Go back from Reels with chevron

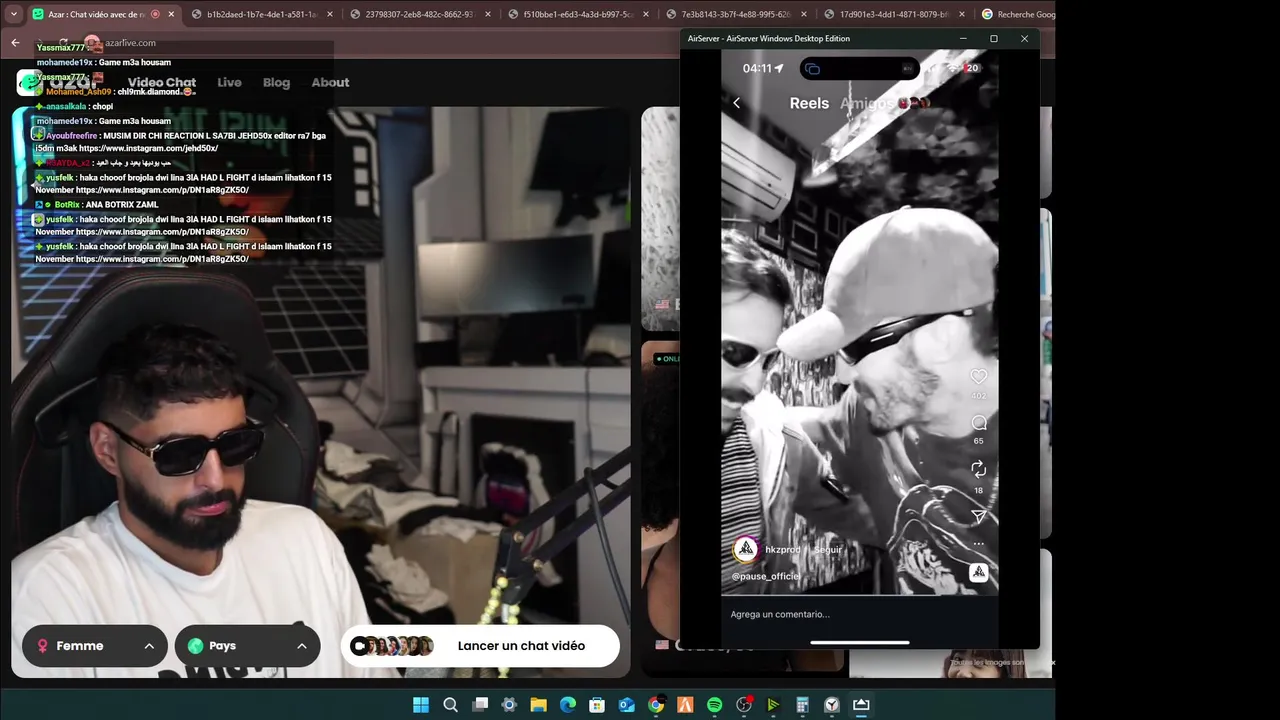coord(737,103)
